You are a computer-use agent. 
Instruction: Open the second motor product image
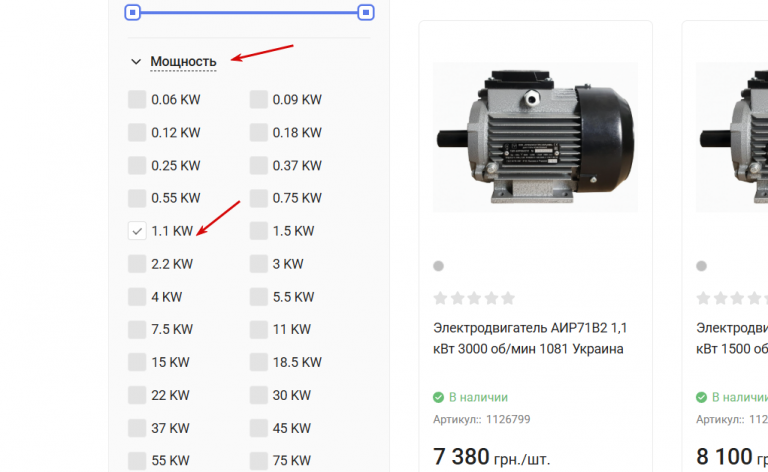point(732,137)
